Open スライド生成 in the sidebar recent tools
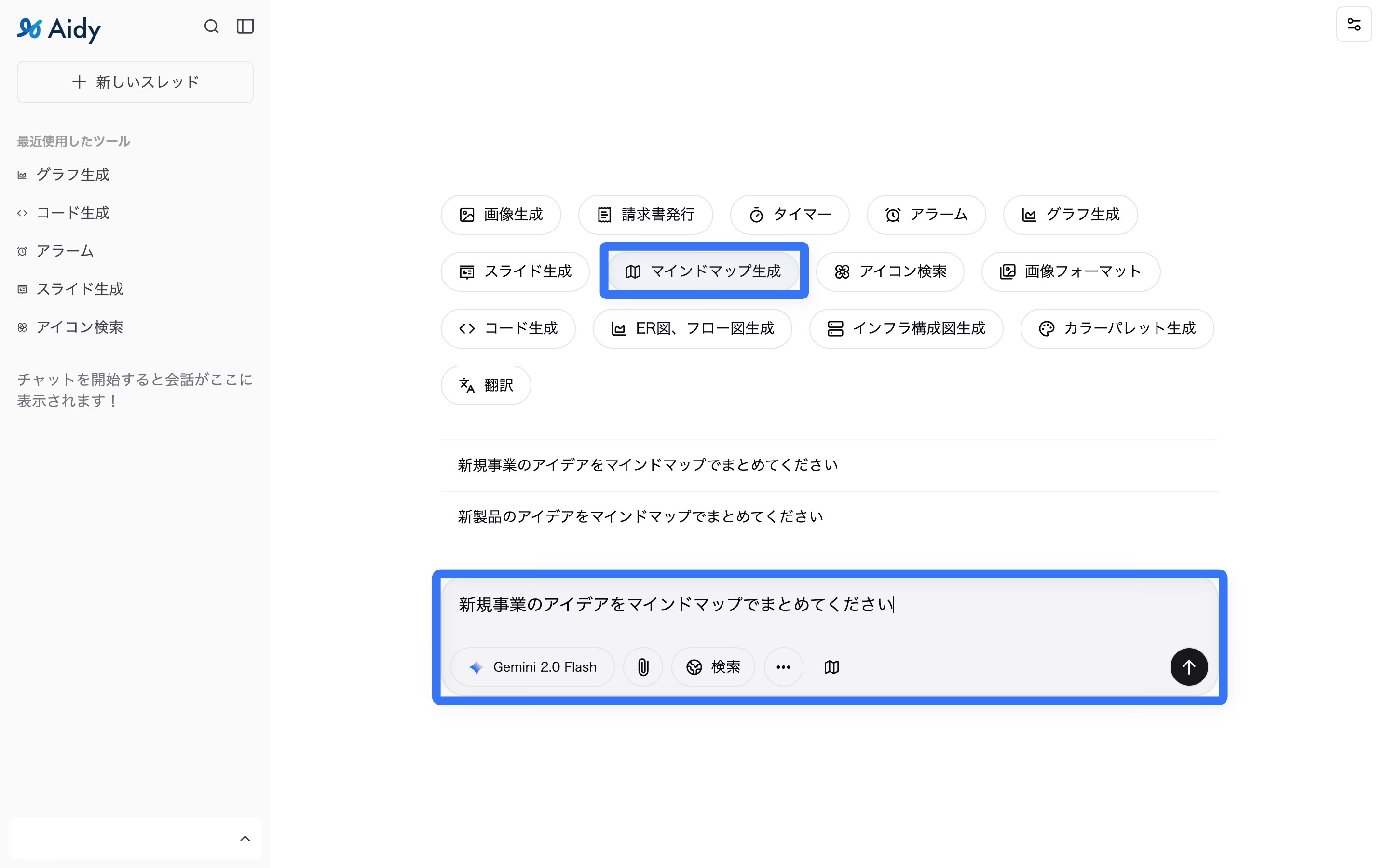The image size is (1389, 868). pos(70,289)
